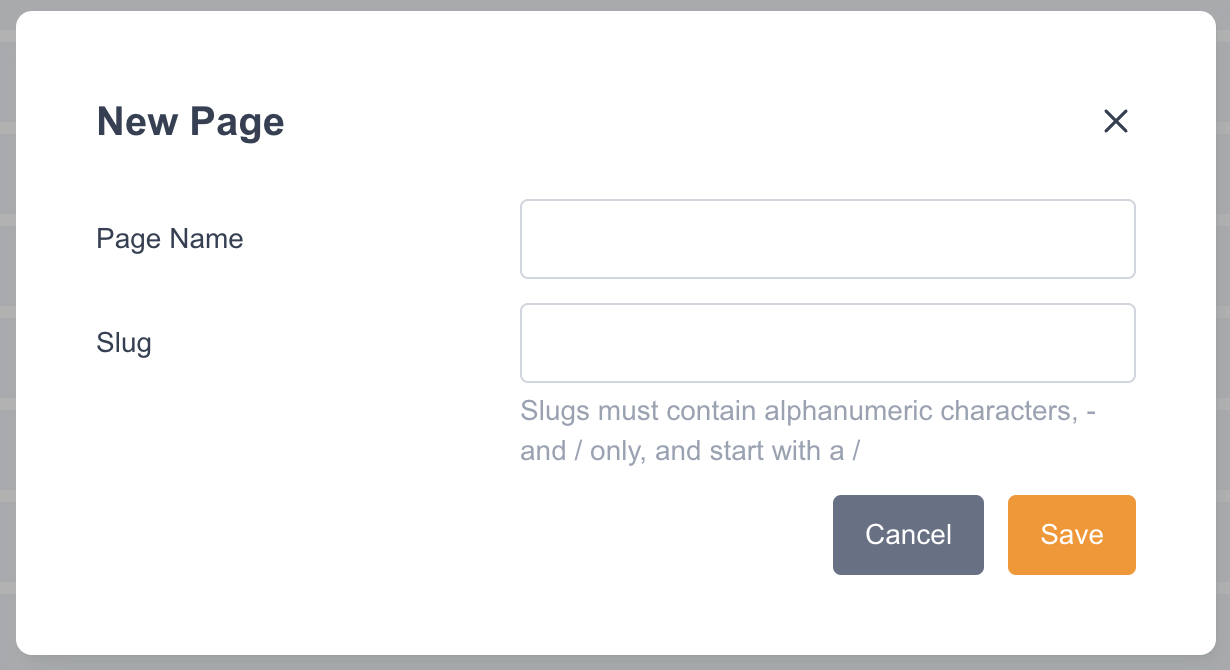This screenshot has width=1230, height=670.
Task: Click the "Page Name" field label
Action: point(170,239)
